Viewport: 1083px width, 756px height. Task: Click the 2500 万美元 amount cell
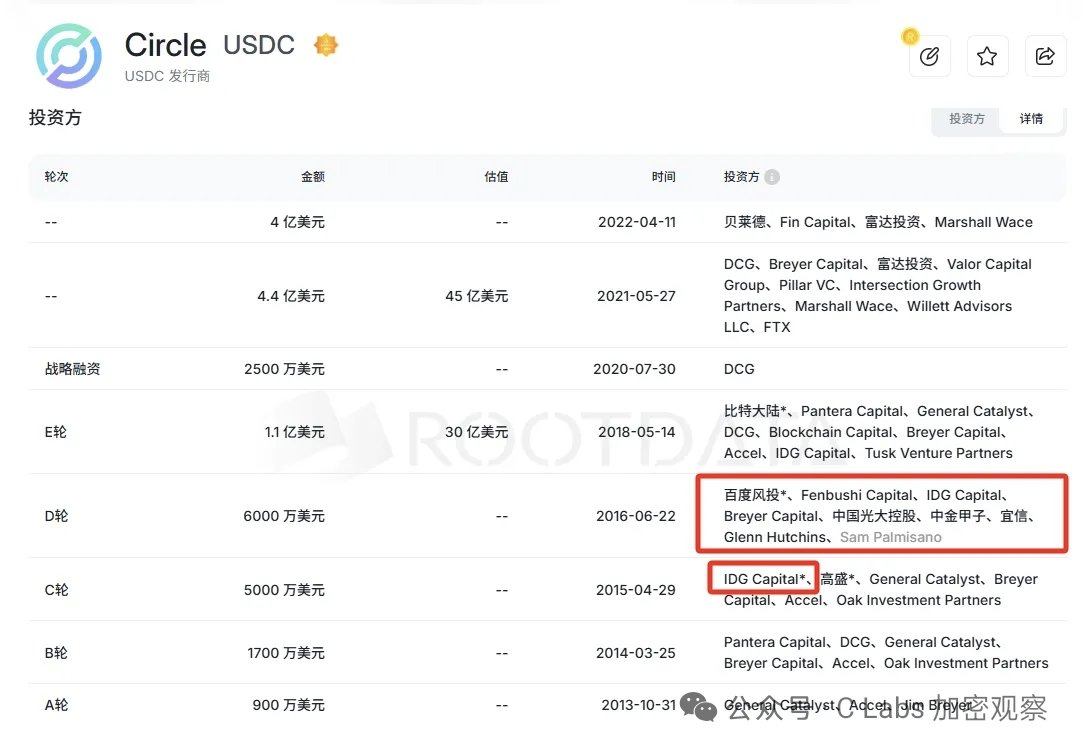pos(284,369)
